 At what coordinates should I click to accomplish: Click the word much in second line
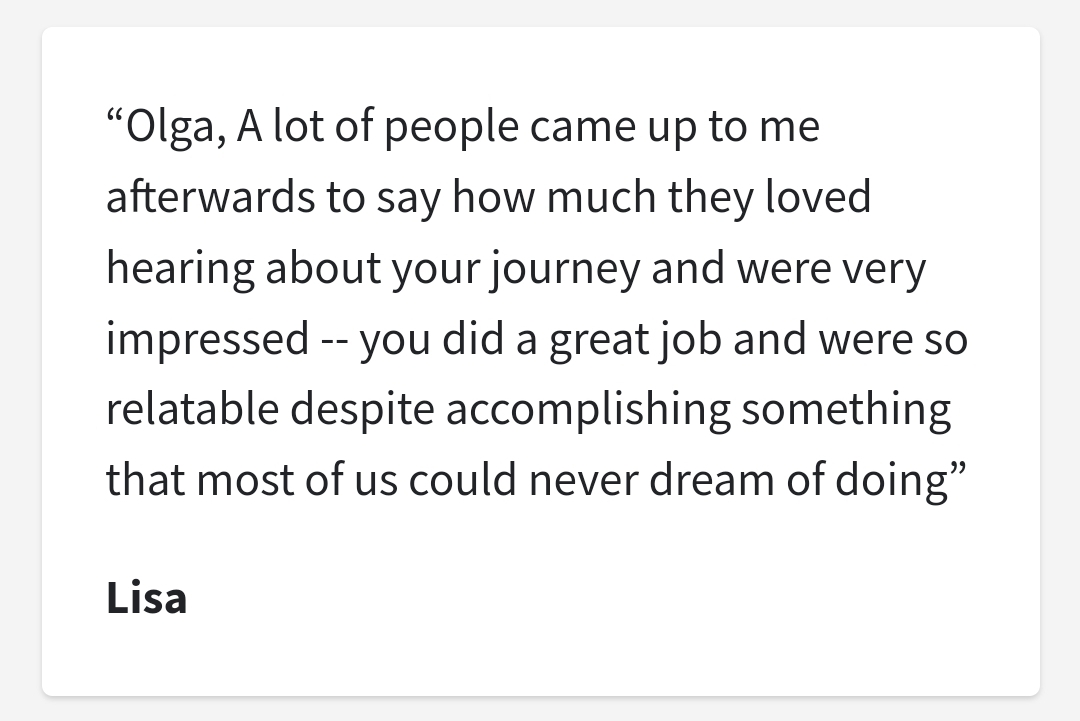click(x=601, y=197)
